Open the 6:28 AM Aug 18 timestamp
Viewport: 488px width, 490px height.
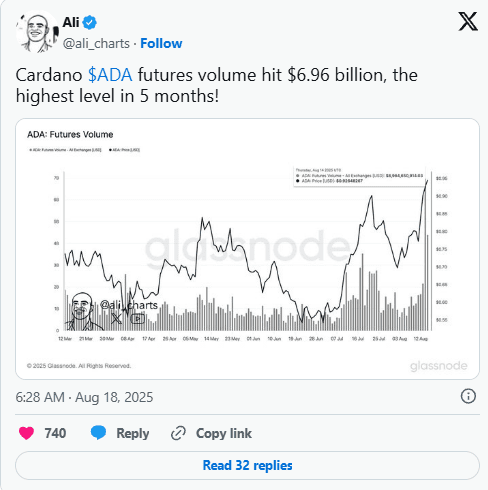[84, 397]
